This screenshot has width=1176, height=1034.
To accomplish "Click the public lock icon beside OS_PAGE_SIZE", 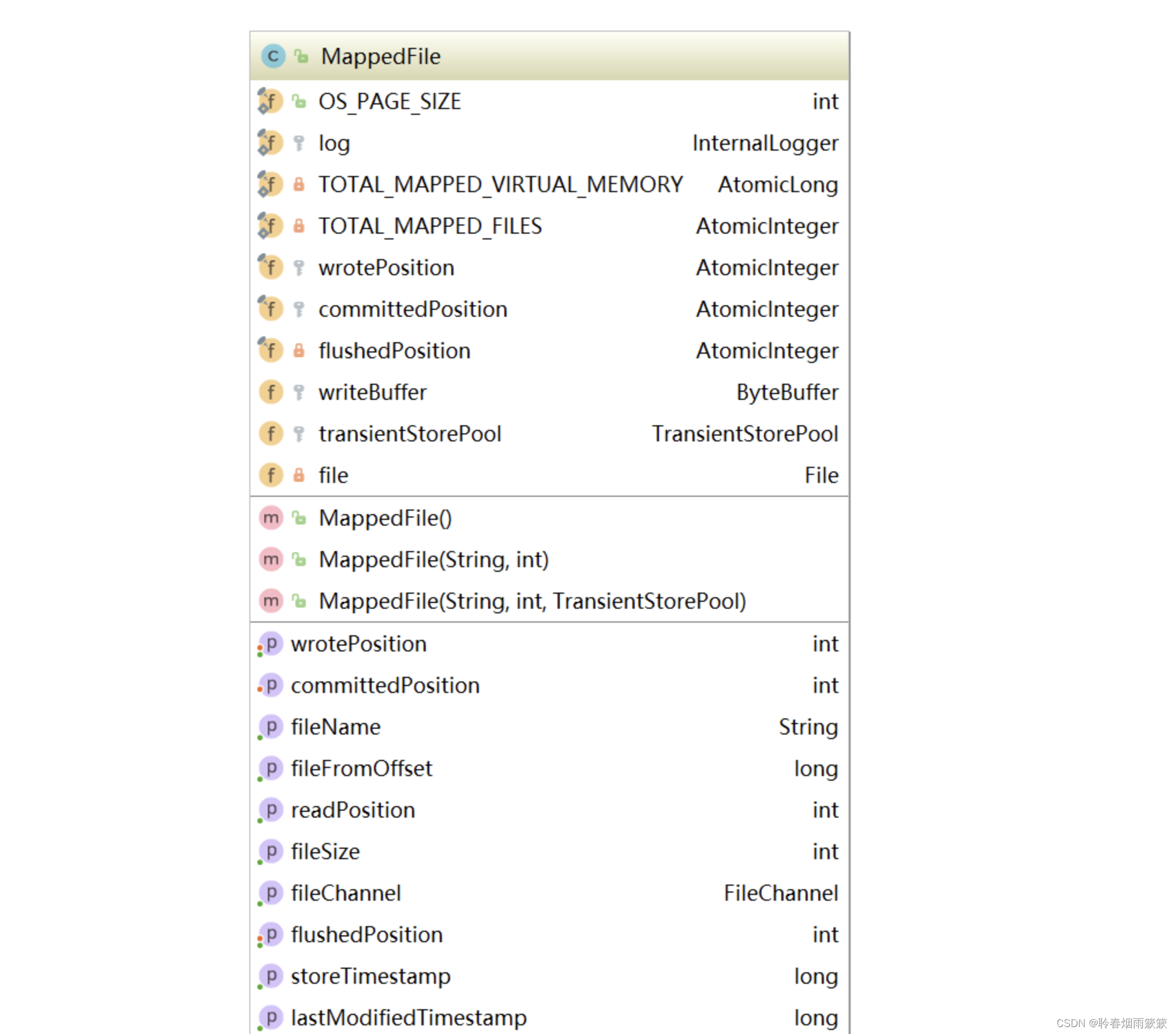I will [299, 102].
